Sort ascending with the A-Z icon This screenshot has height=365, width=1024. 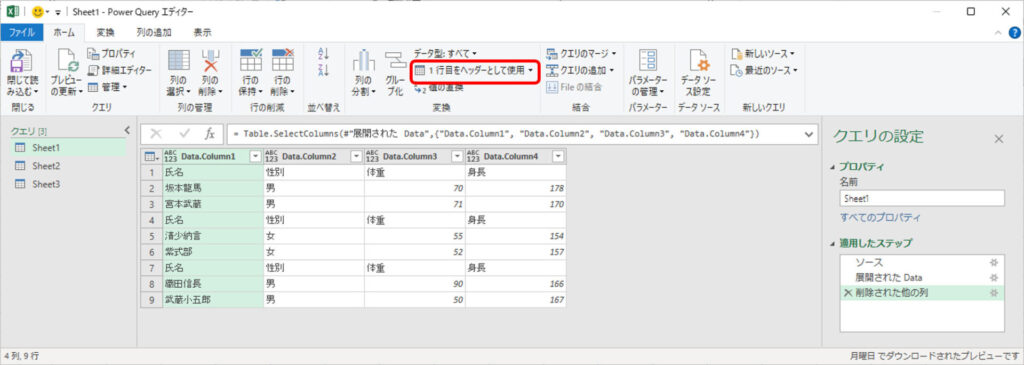(x=323, y=54)
